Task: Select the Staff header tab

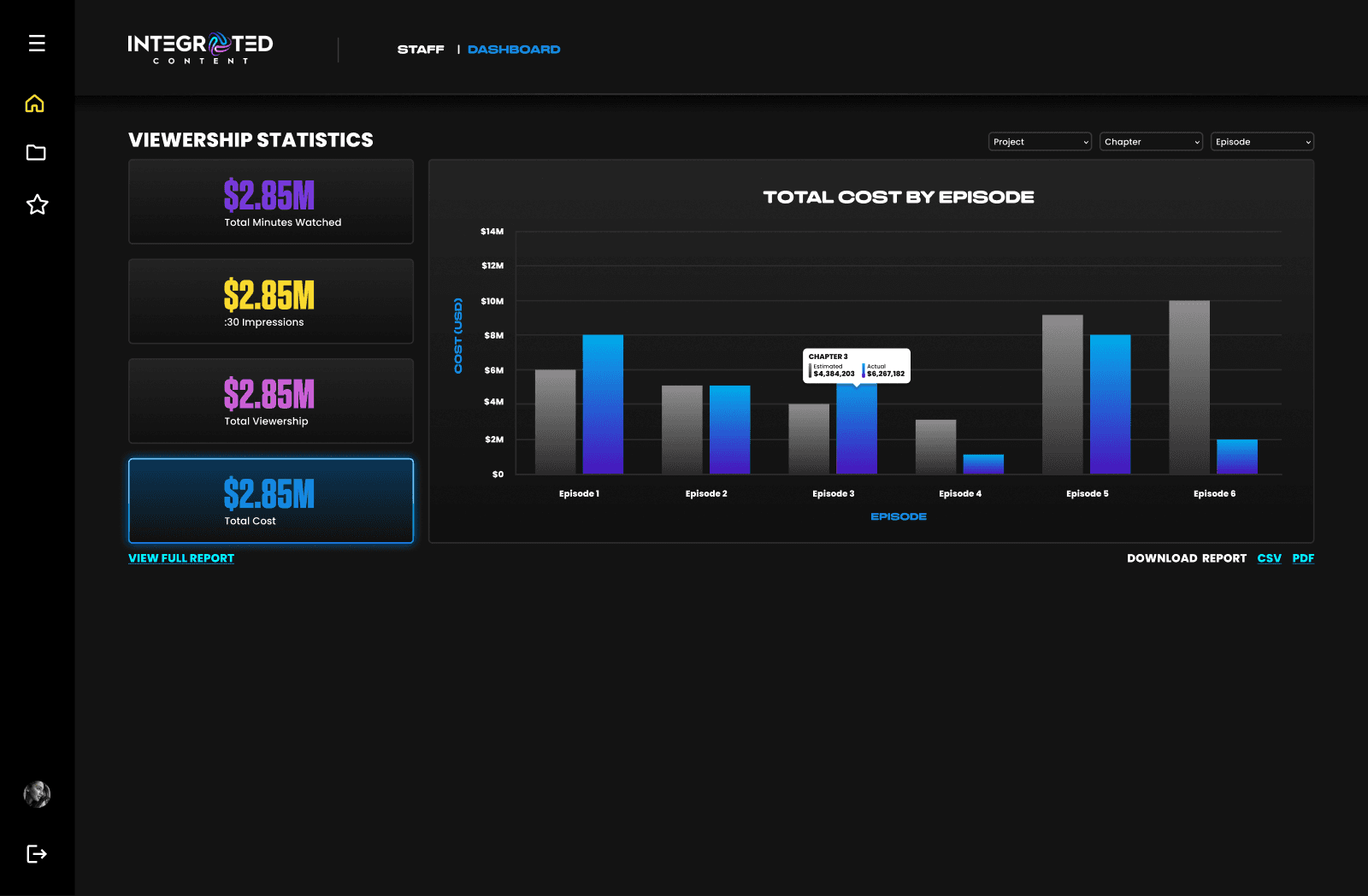Action: 421,50
